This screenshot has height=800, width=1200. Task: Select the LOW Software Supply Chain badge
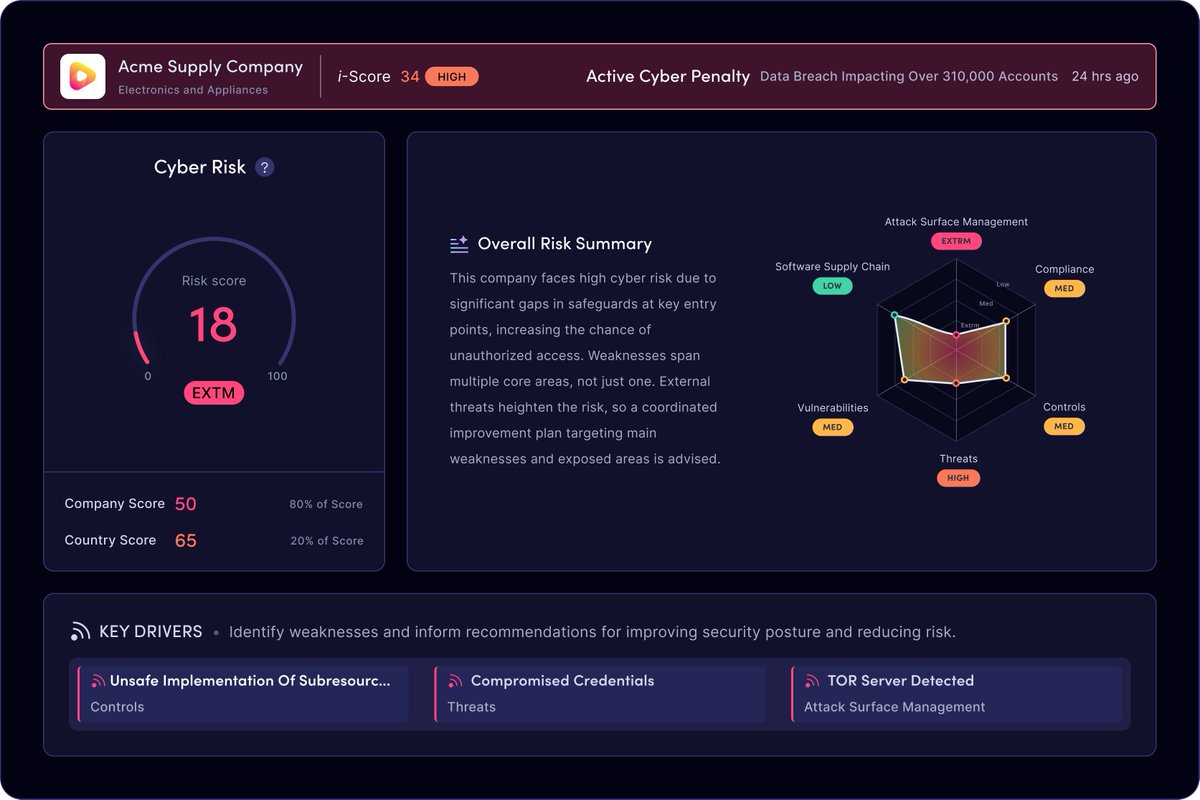pyautogui.click(x=832, y=286)
